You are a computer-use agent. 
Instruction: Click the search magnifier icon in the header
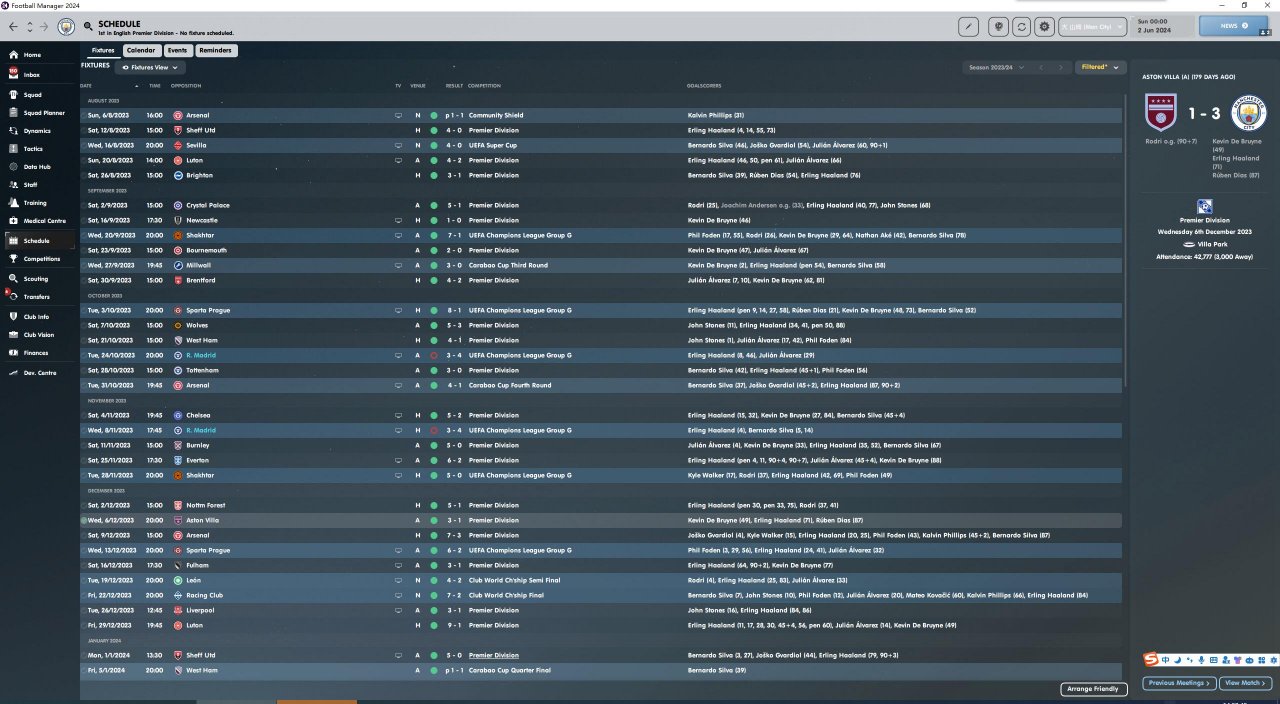89,26
